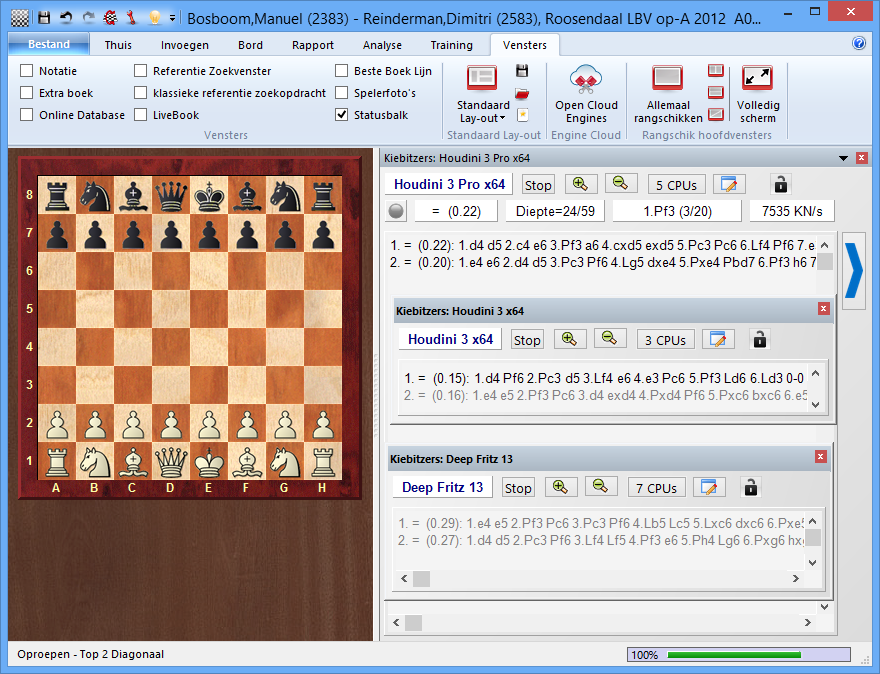Arrange windows side by side using the top small icon
Screen dimensions: 880x674
(x=716, y=71)
